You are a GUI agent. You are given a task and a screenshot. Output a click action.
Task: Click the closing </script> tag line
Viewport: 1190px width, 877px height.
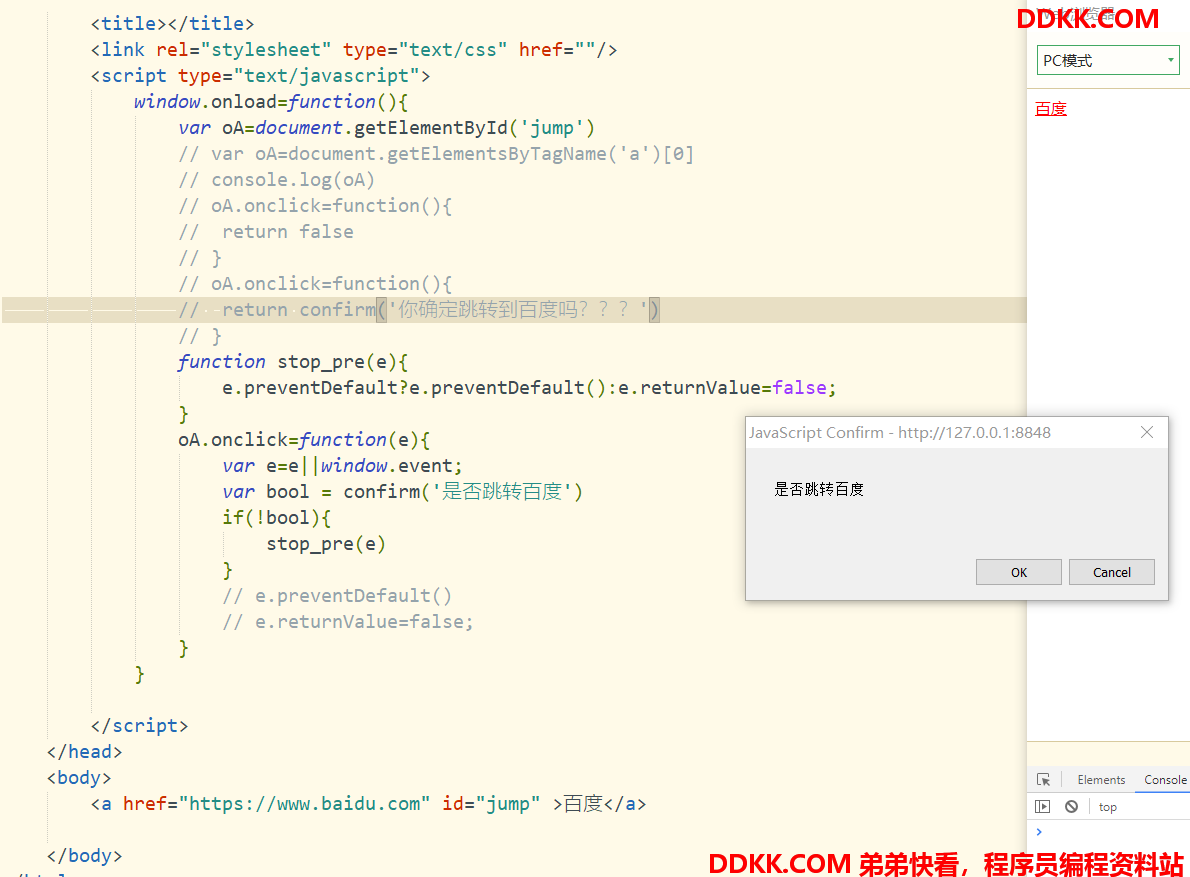pos(139,725)
